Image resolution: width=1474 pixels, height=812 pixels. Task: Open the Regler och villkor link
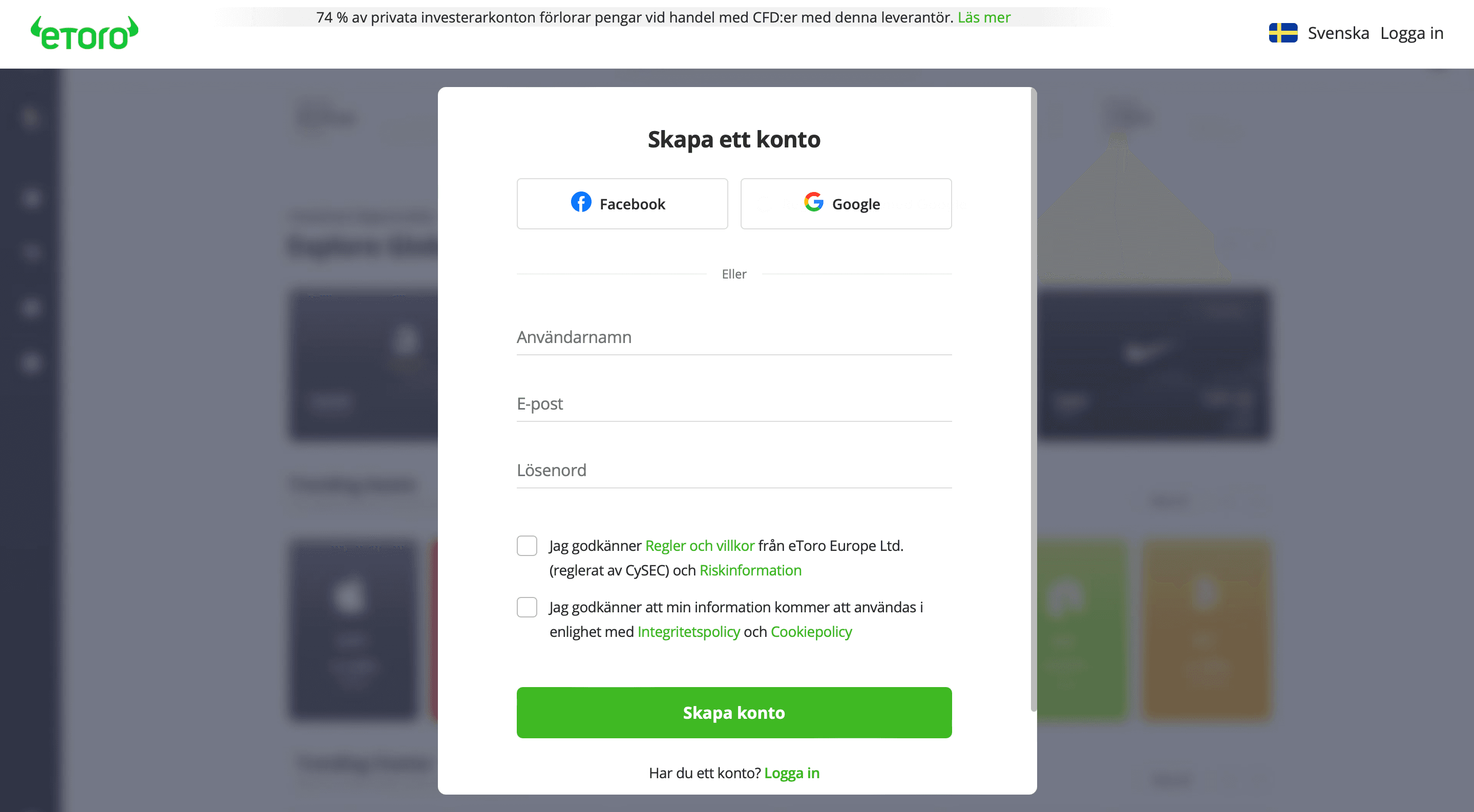click(699, 546)
